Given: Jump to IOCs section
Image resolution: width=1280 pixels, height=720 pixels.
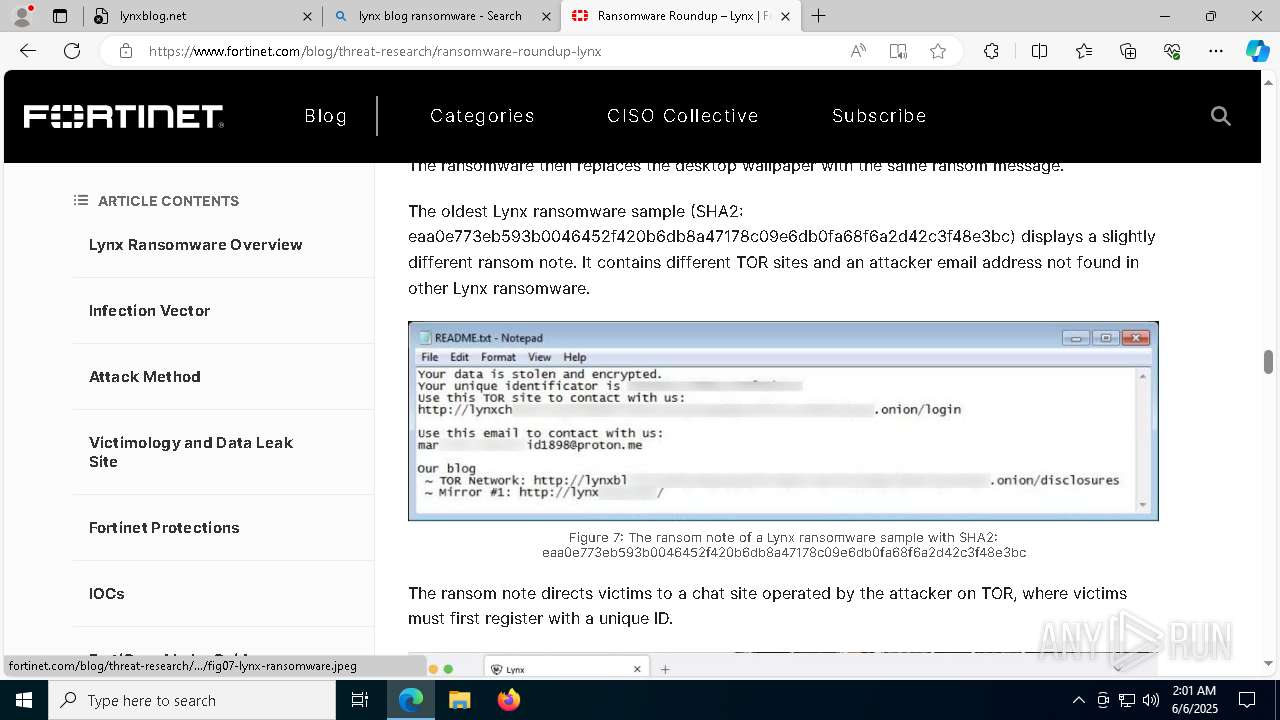Looking at the screenshot, I should (107, 594).
